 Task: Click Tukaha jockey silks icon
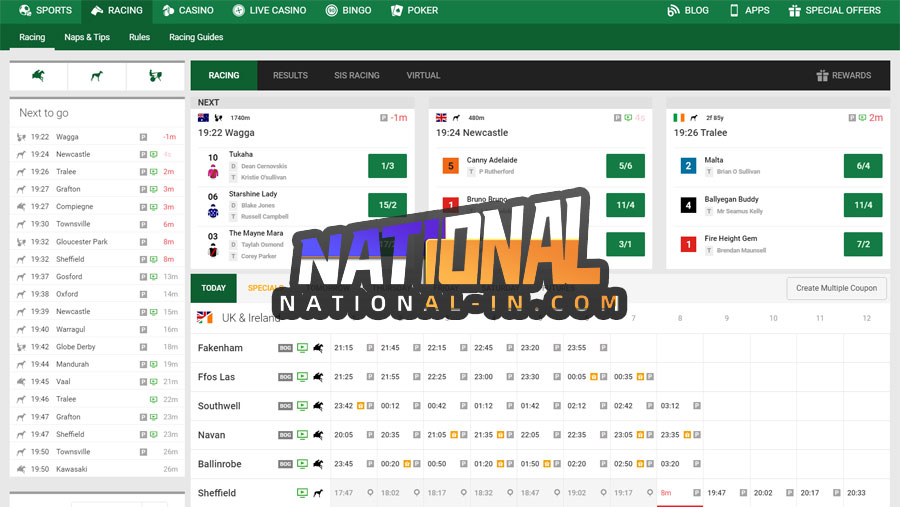coord(213,171)
